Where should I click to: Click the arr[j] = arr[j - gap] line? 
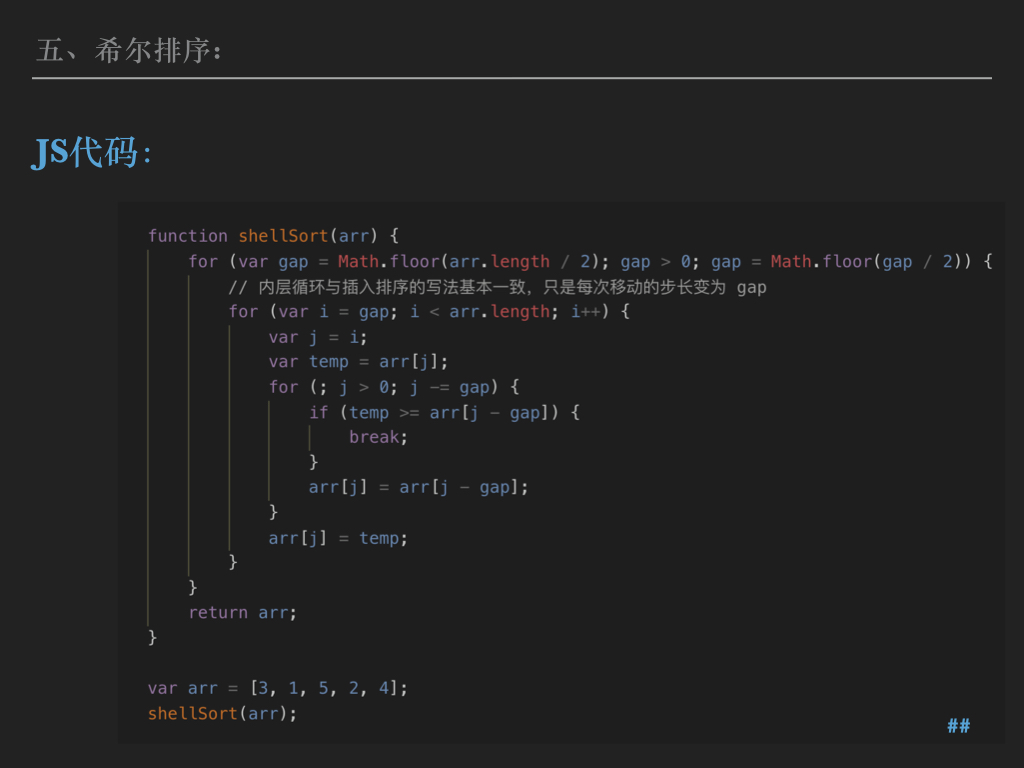418,487
